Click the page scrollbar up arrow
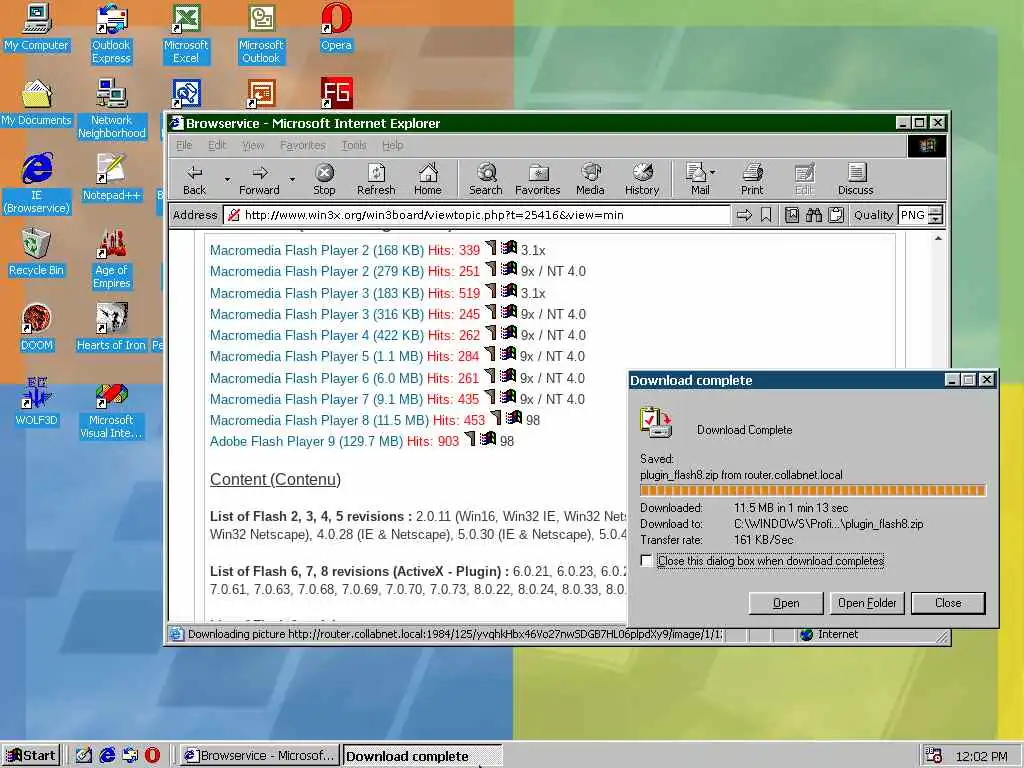Screen dimensions: 1024x768 click(938, 238)
